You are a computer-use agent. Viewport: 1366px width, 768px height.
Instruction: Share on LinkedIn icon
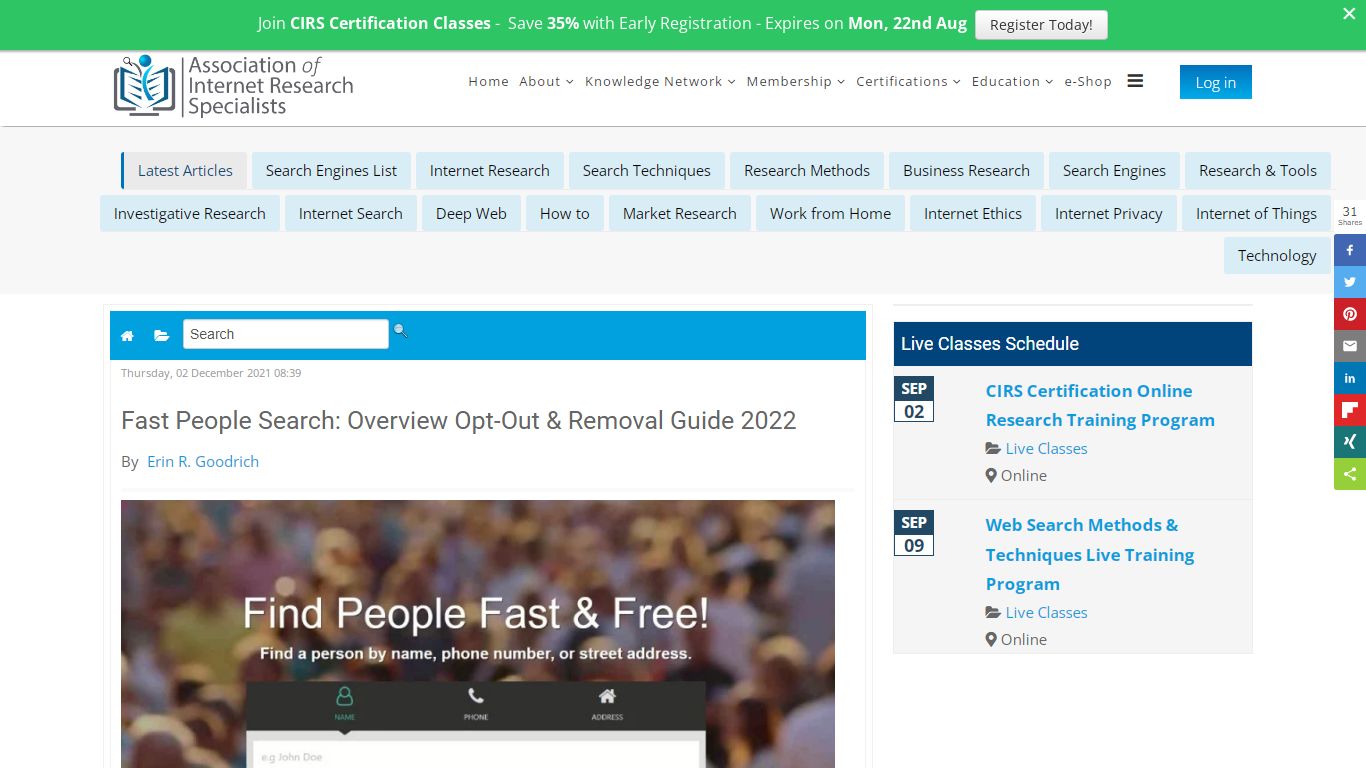[x=1350, y=378]
